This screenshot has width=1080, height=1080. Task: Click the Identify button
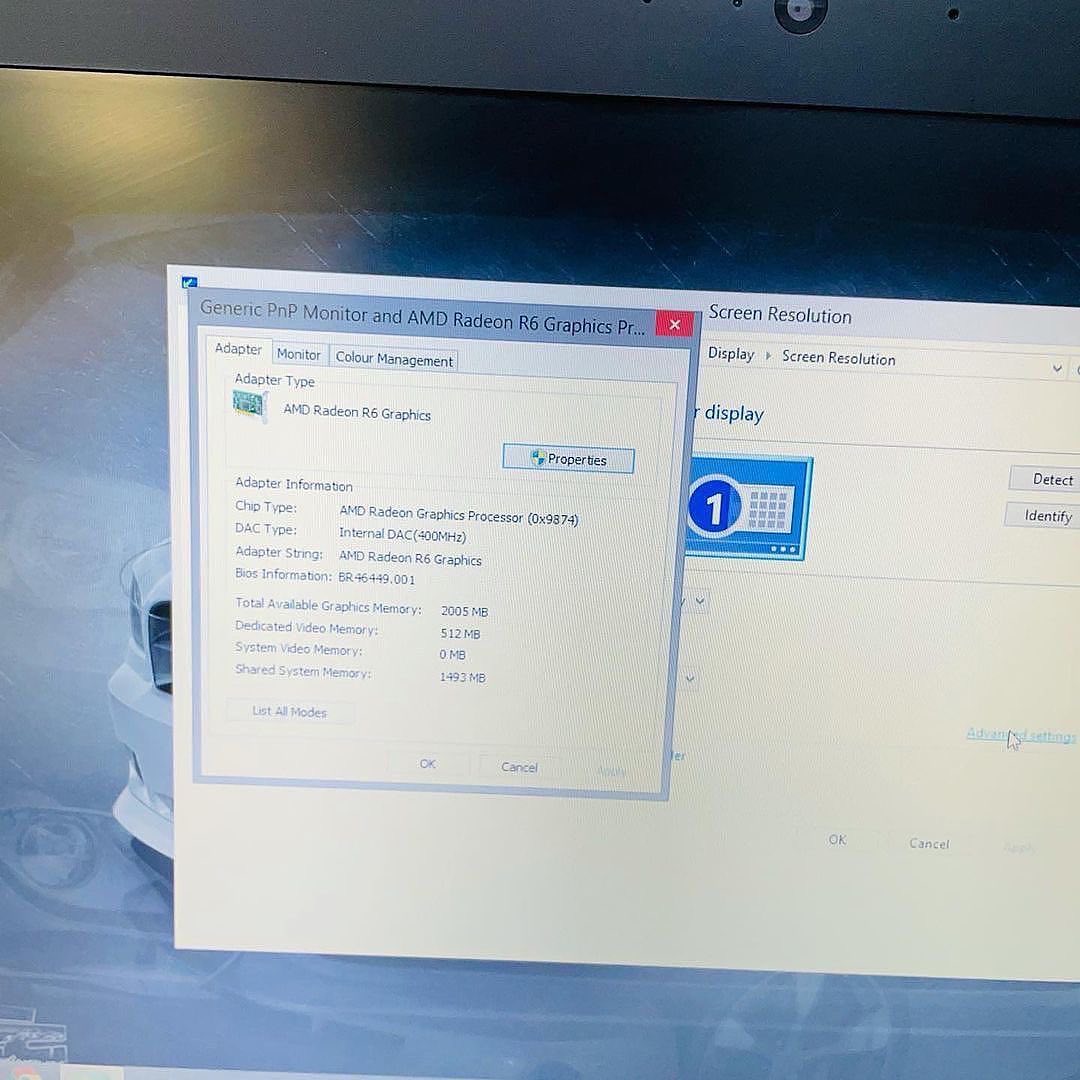click(x=1046, y=516)
